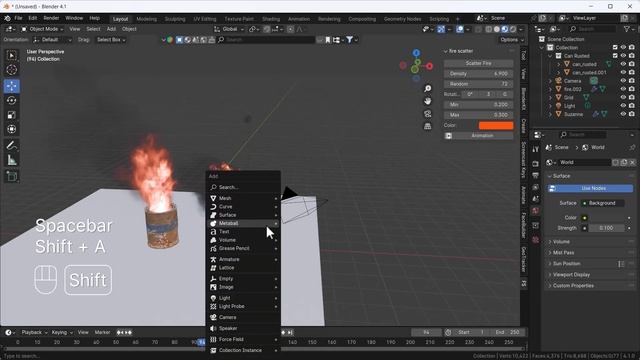Open the Playback dropdown in timeline
Screen dimensions: 640x360
tap(33, 332)
